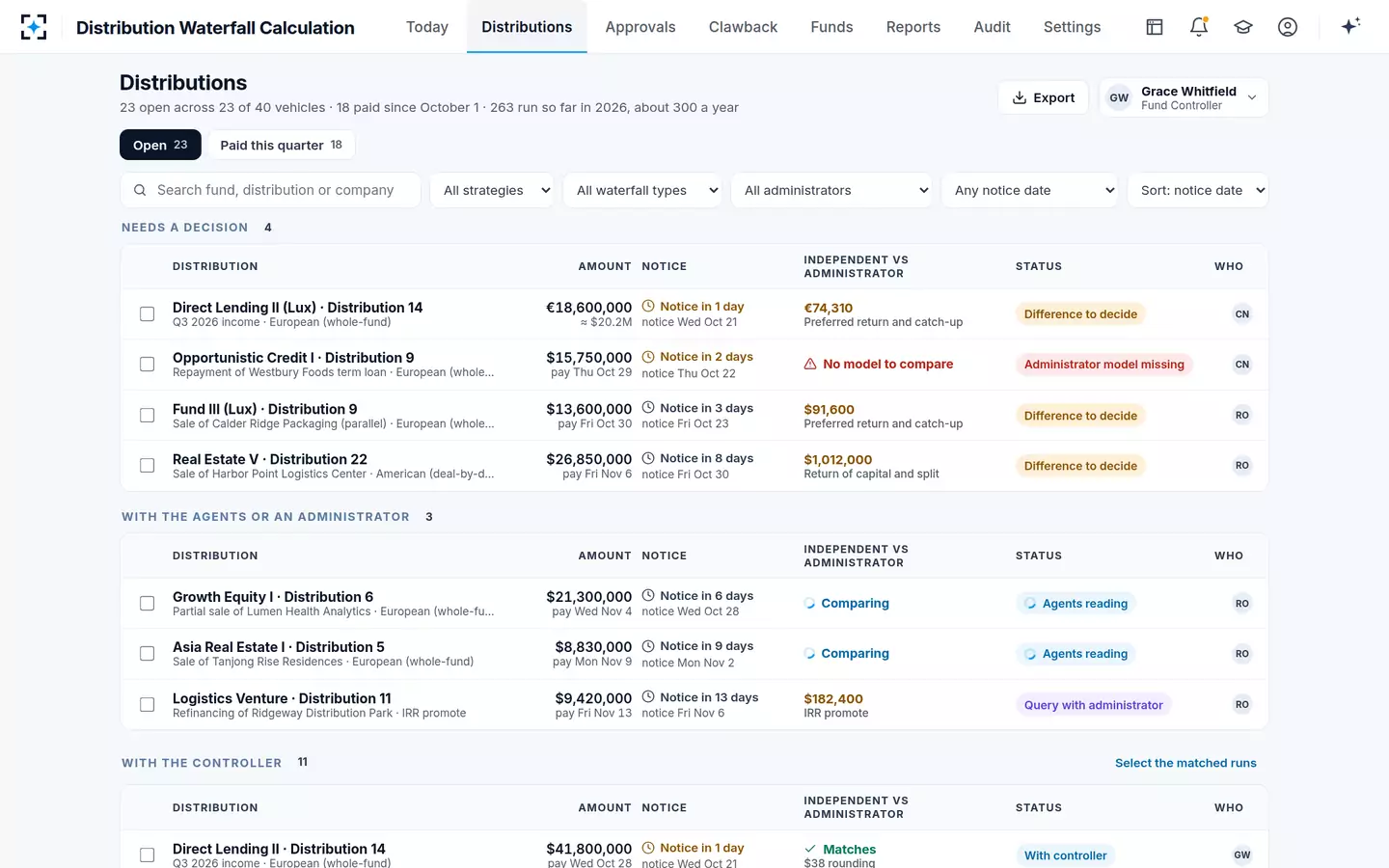The image size is (1389, 868).
Task: Open the user account icon
Action: click(1288, 27)
